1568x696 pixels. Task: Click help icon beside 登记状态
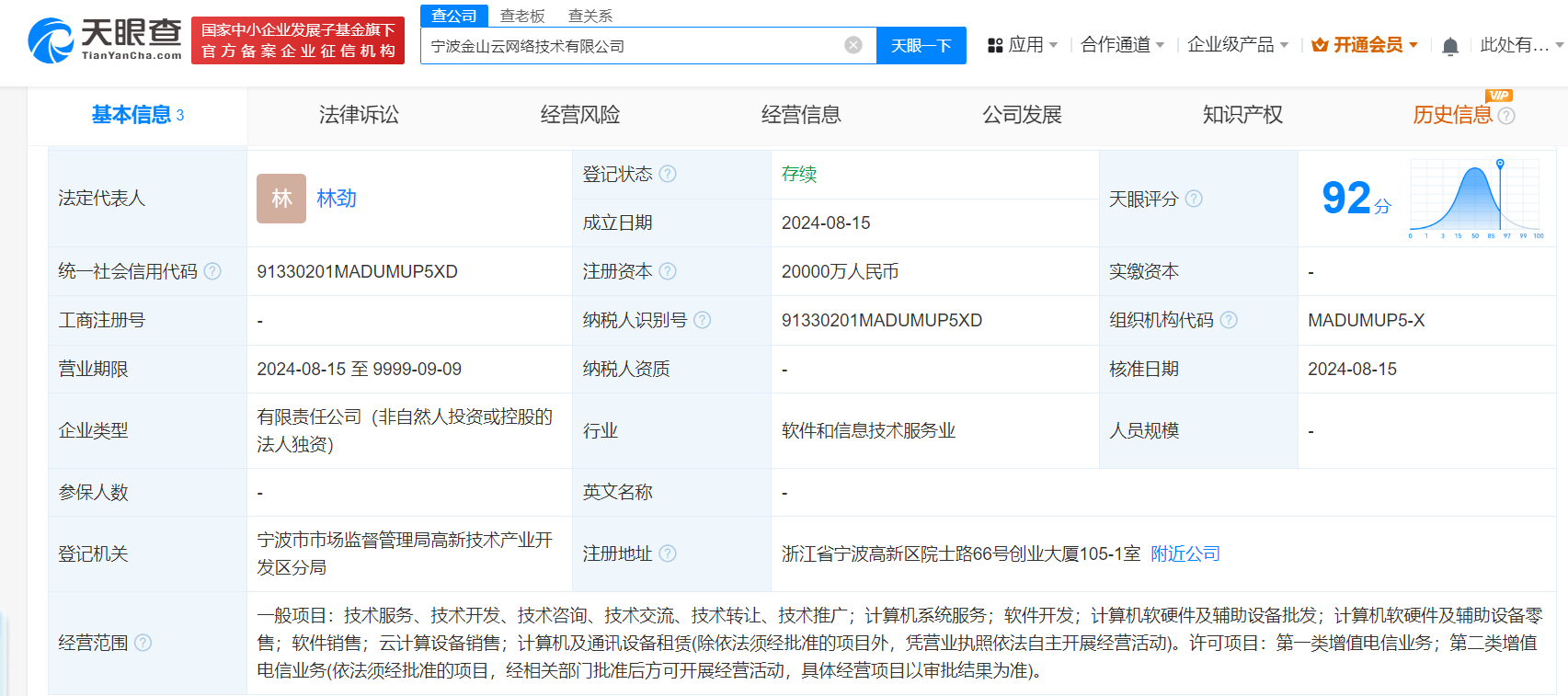pos(668,174)
